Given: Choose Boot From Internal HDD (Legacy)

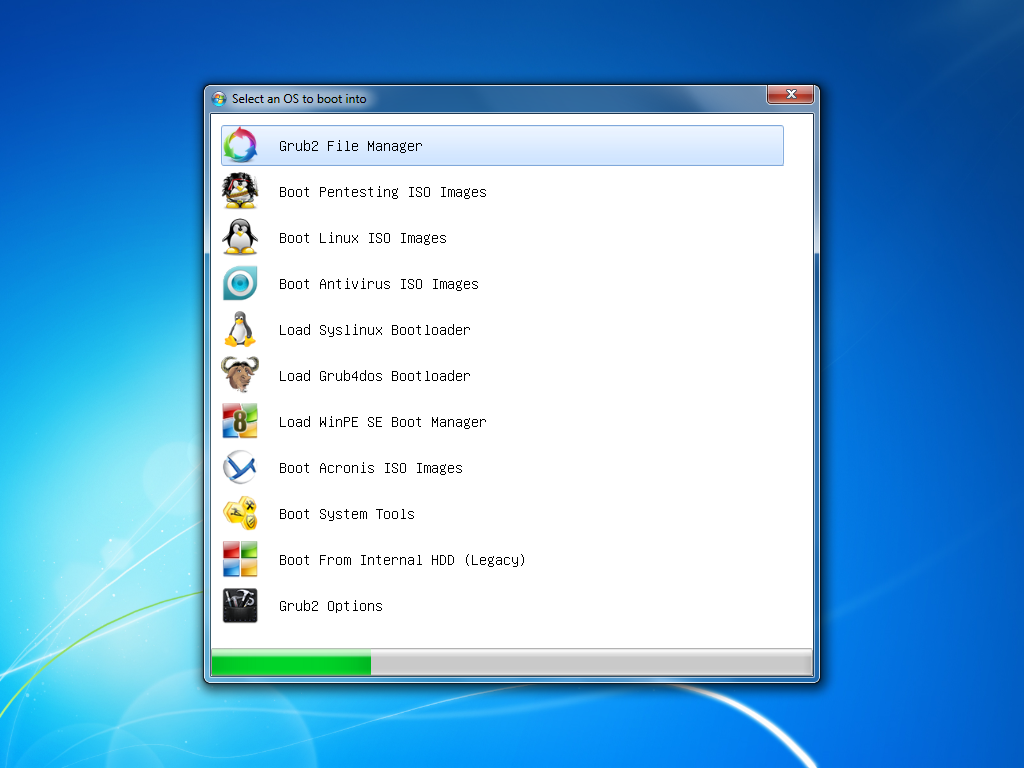Looking at the screenshot, I should 402,559.
